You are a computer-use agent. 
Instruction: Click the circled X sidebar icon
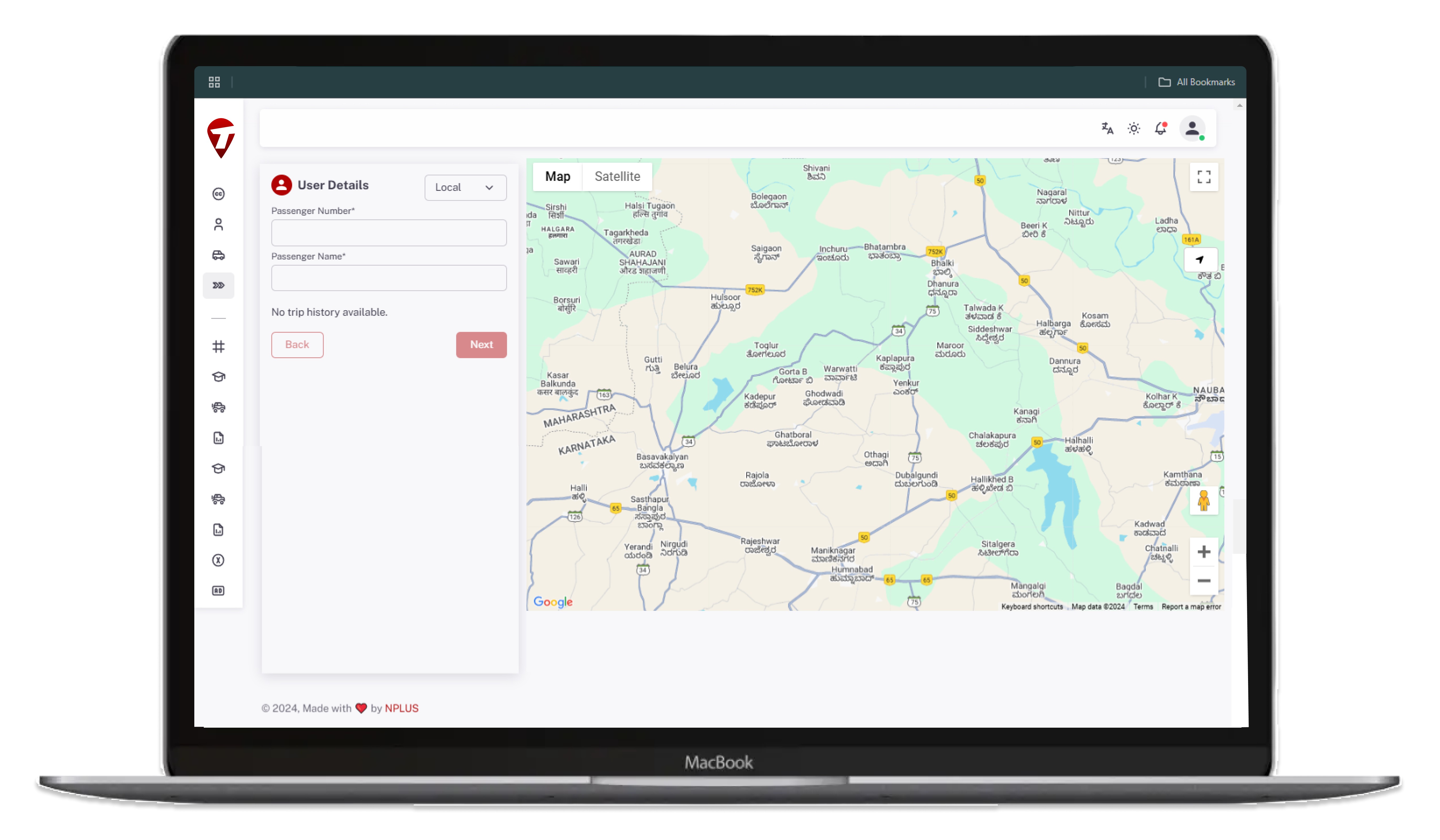[x=218, y=560]
